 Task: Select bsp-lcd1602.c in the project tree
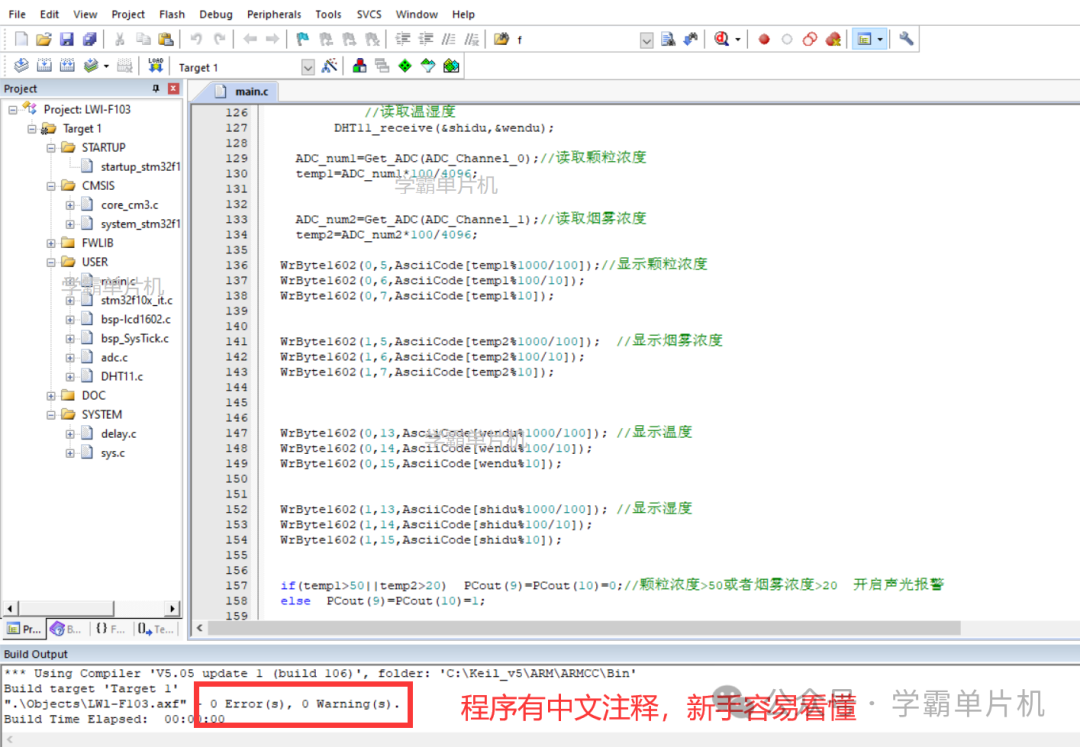136,319
